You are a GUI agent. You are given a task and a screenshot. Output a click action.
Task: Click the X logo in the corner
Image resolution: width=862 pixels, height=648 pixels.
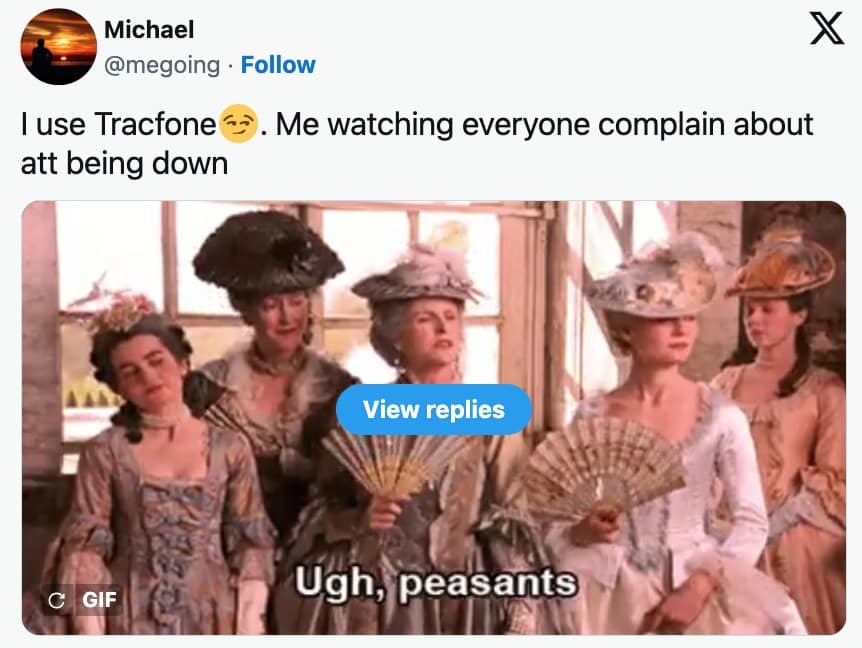[826, 29]
